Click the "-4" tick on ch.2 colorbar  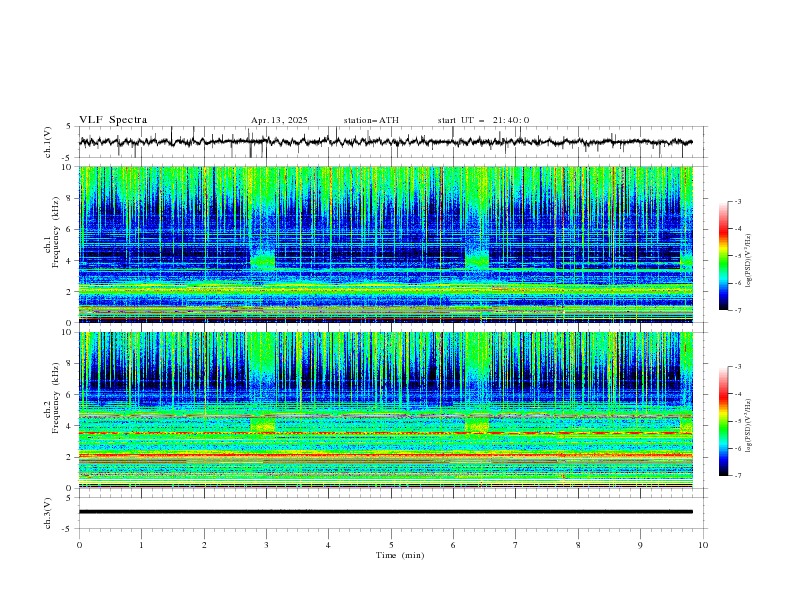point(737,394)
